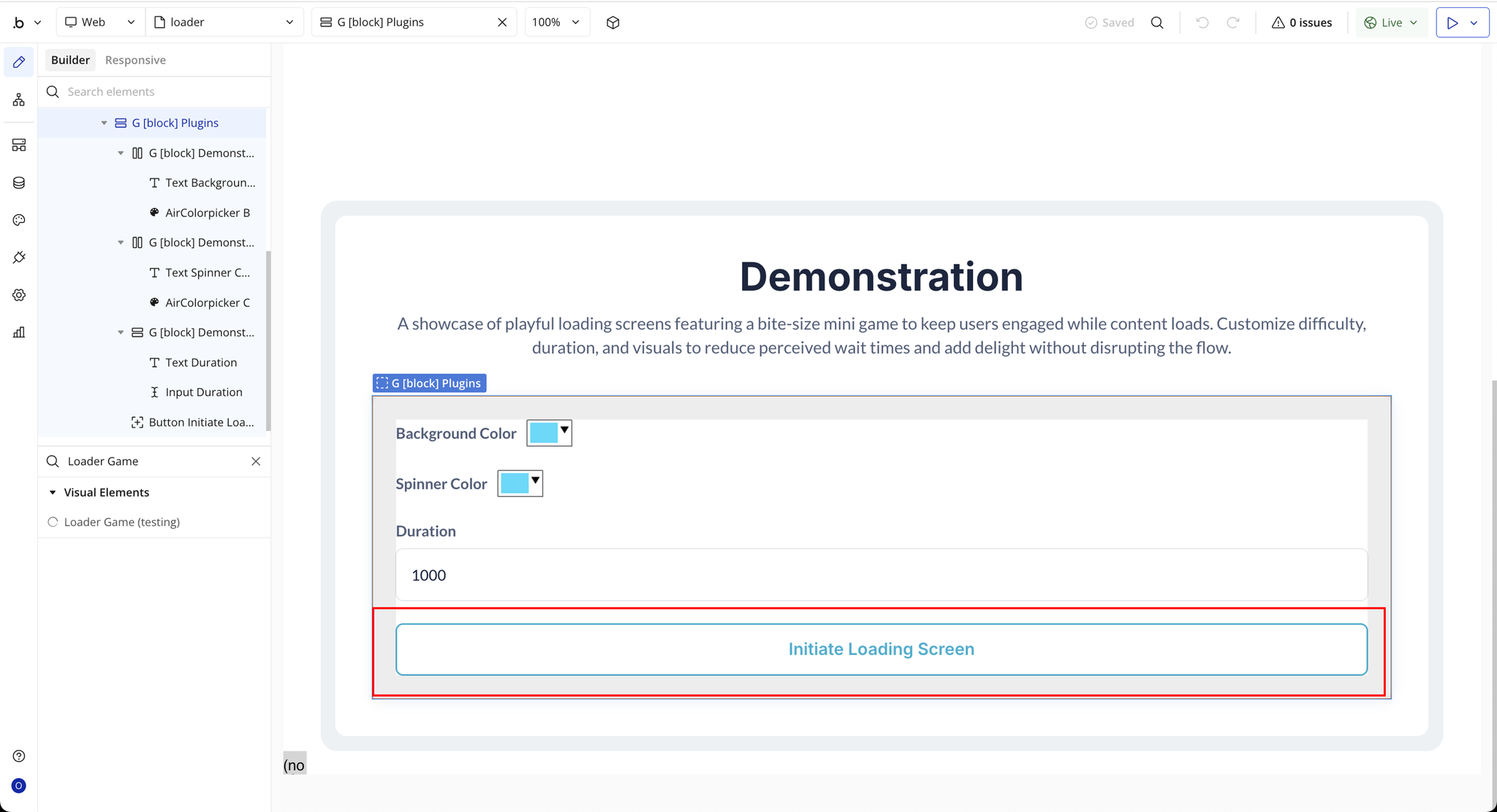The width and height of the screenshot is (1497, 812).
Task: Switch to the Responsive tab
Action: [135, 60]
